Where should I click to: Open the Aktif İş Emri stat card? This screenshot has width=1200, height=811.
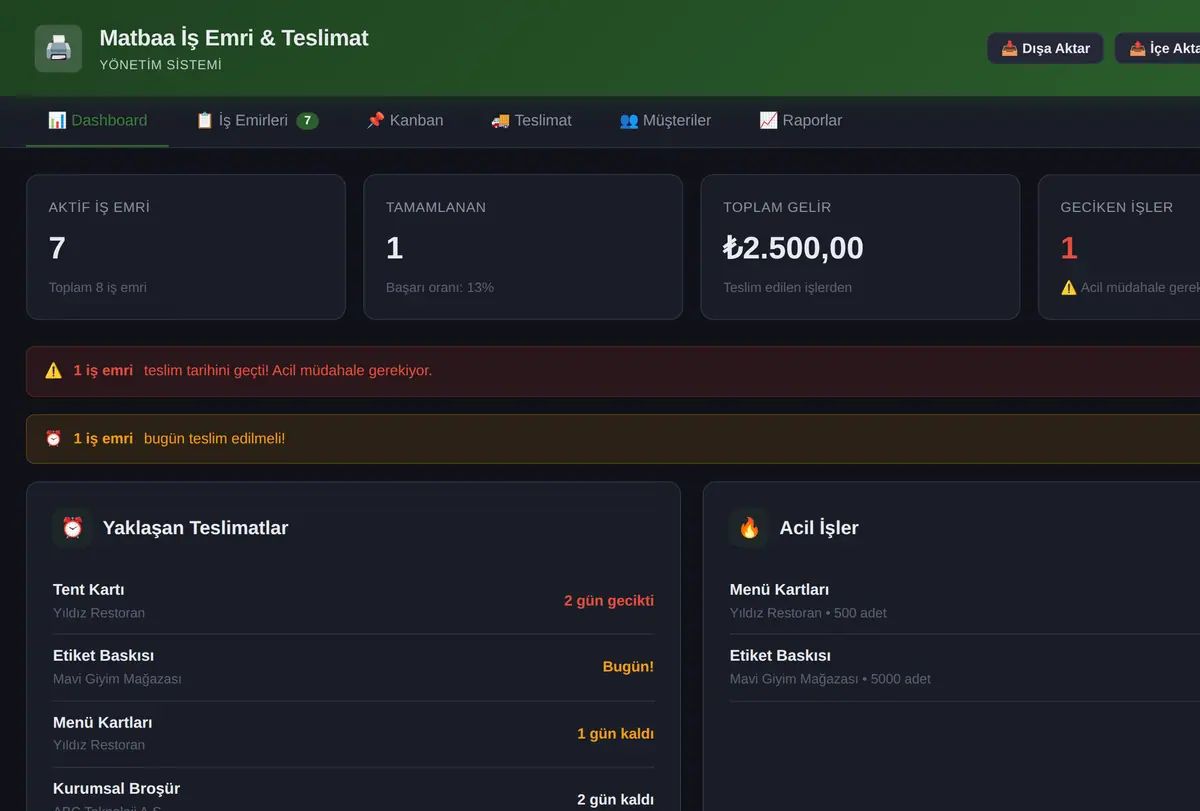click(186, 247)
